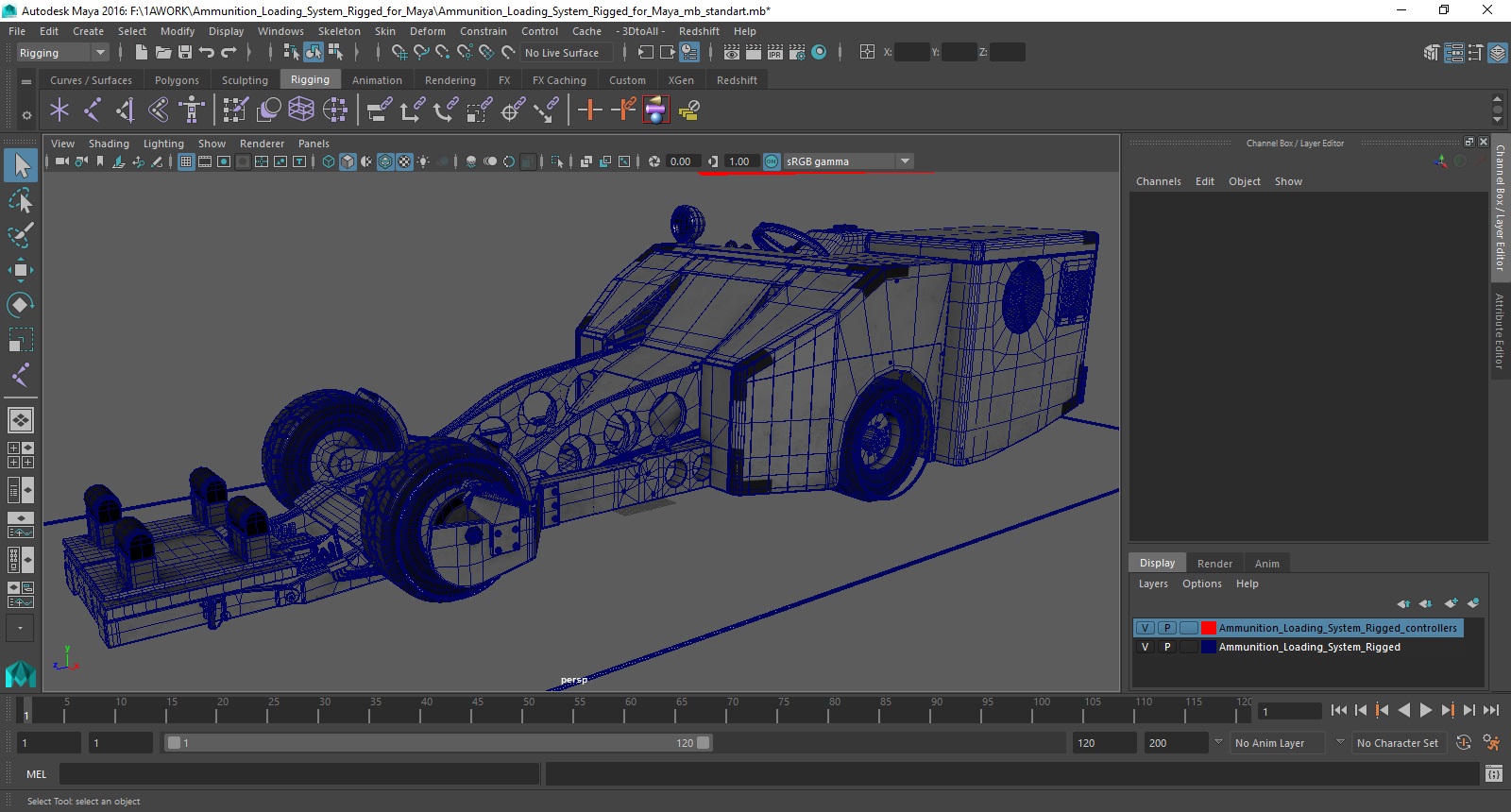The height and width of the screenshot is (812, 1511).
Task: Go to start of playback range
Action: point(1339,710)
